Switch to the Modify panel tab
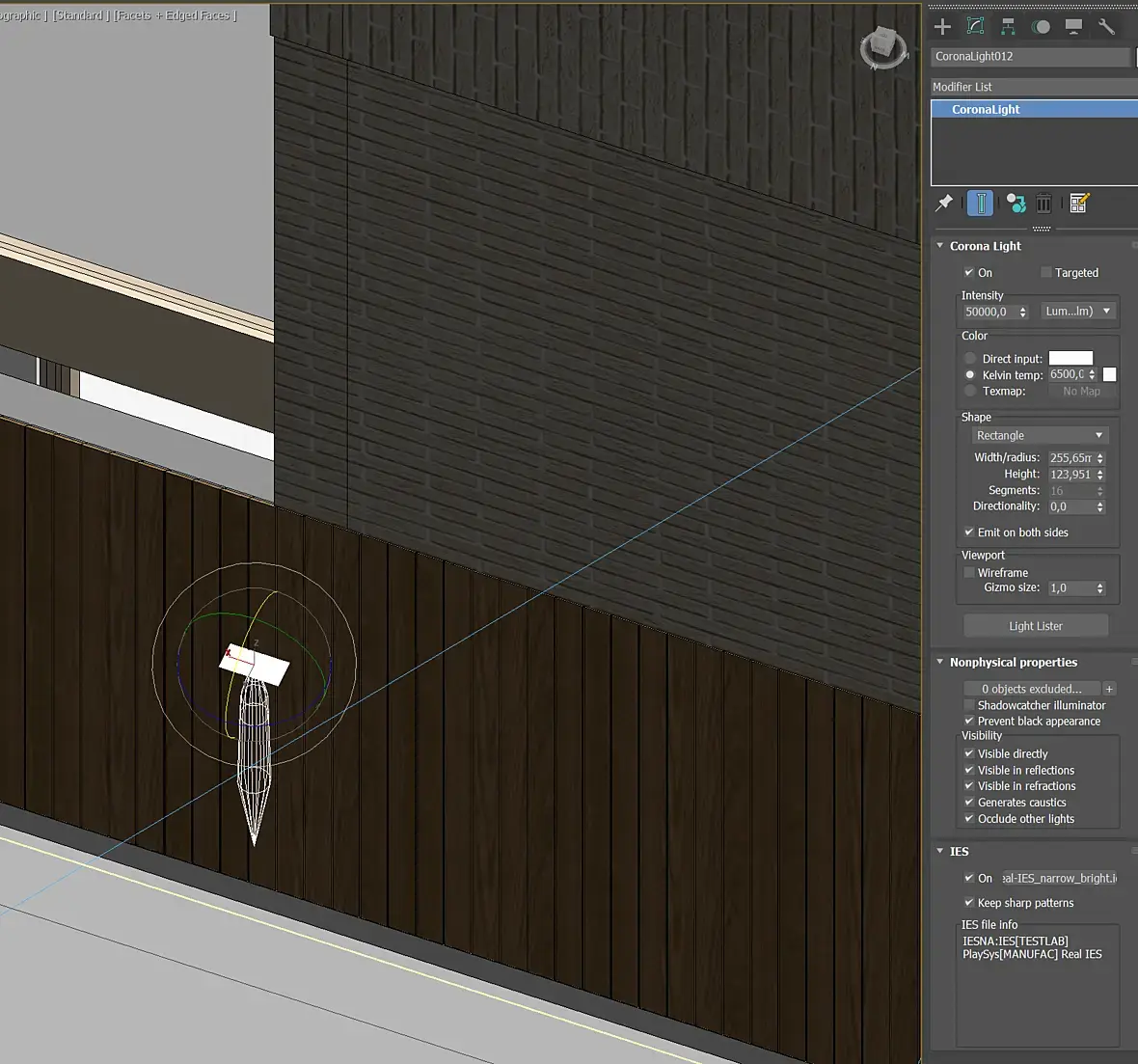 coord(975,27)
